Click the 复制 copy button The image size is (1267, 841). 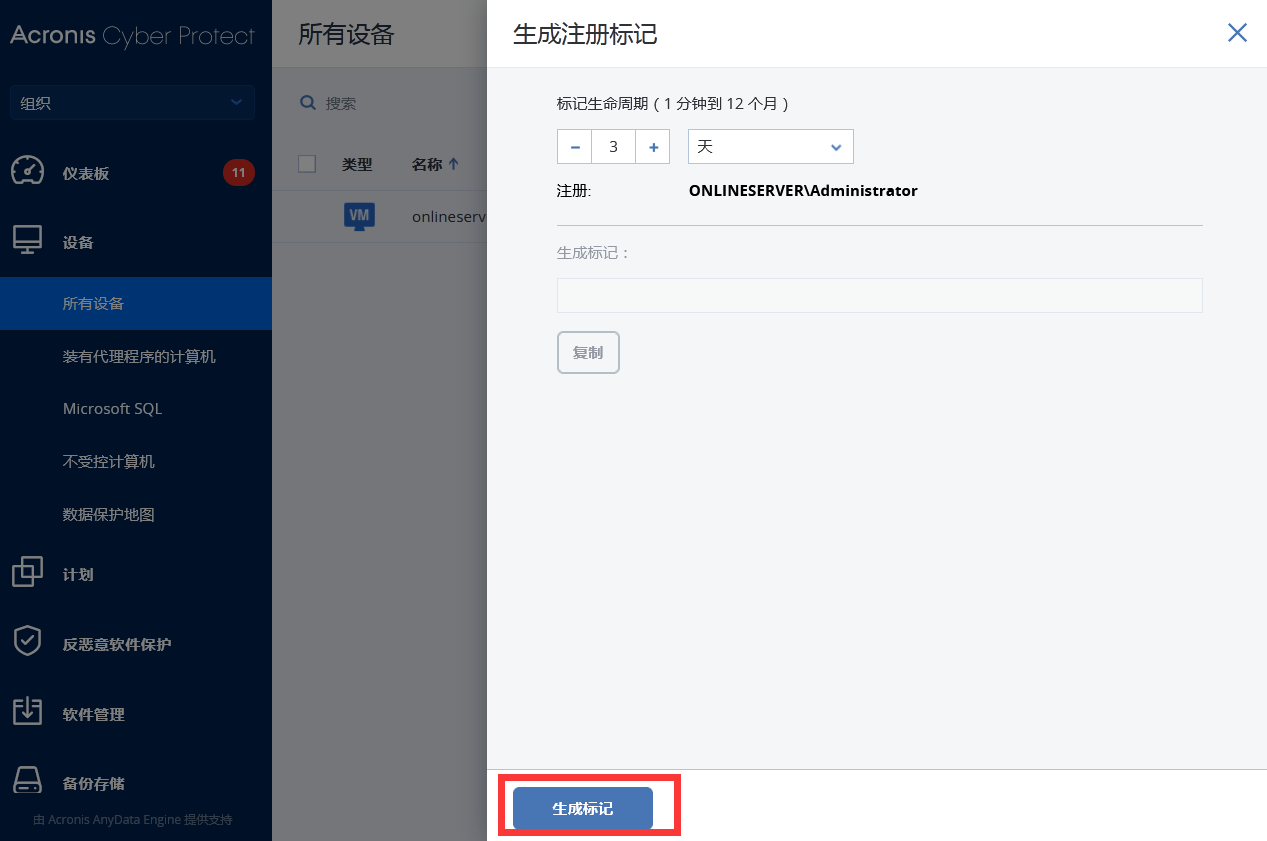coord(588,352)
